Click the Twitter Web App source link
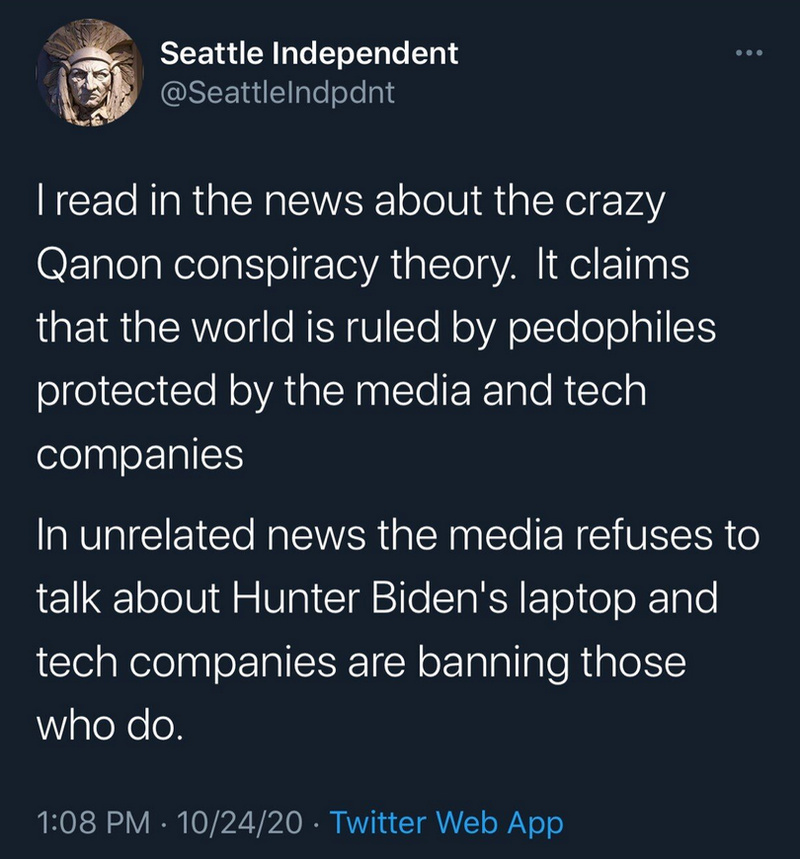 pyautogui.click(x=446, y=823)
